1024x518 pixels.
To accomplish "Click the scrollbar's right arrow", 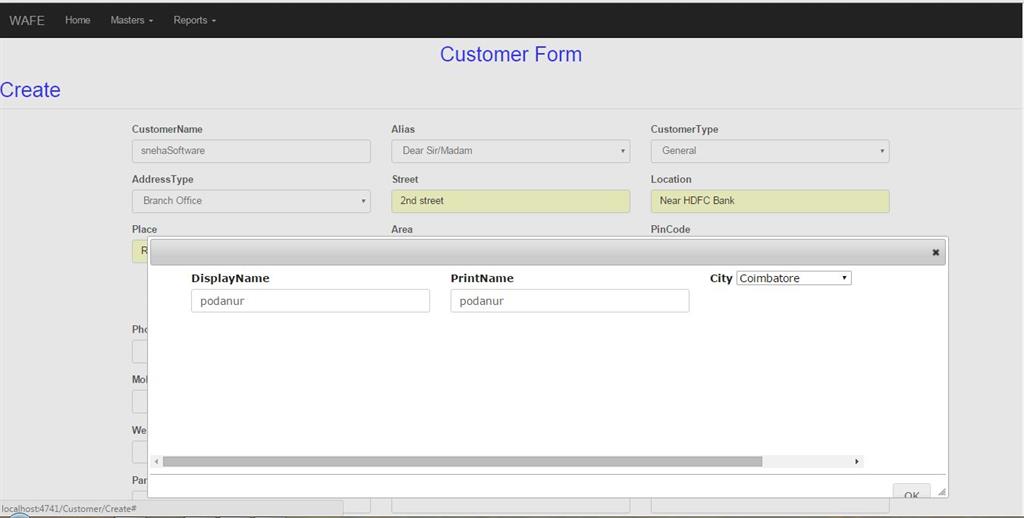I will (x=856, y=462).
